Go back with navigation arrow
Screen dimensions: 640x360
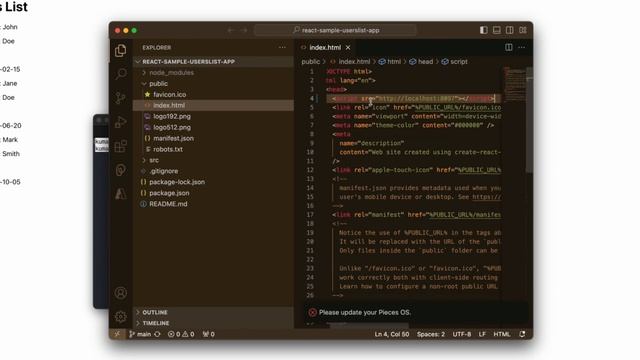(x=231, y=30)
